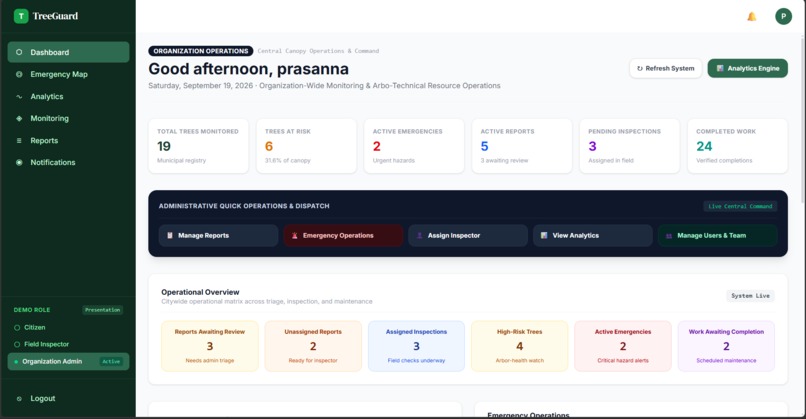Open the Completed Work card
The width and height of the screenshot is (806, 419).
click(x=738, y=146)
